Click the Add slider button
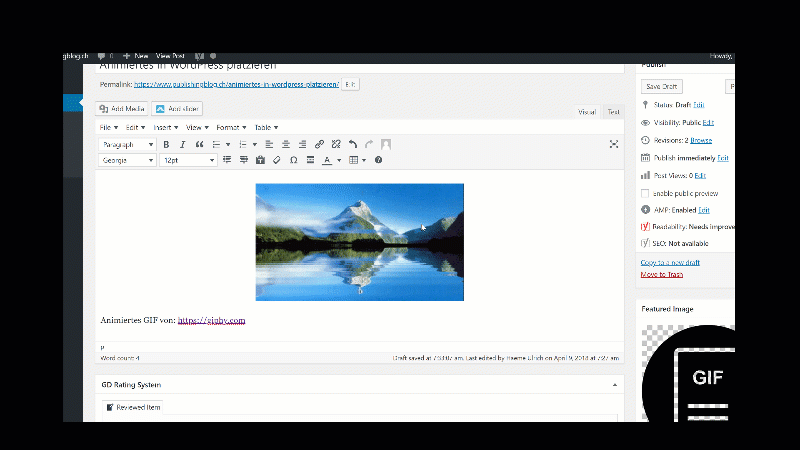 pos(177,109)
